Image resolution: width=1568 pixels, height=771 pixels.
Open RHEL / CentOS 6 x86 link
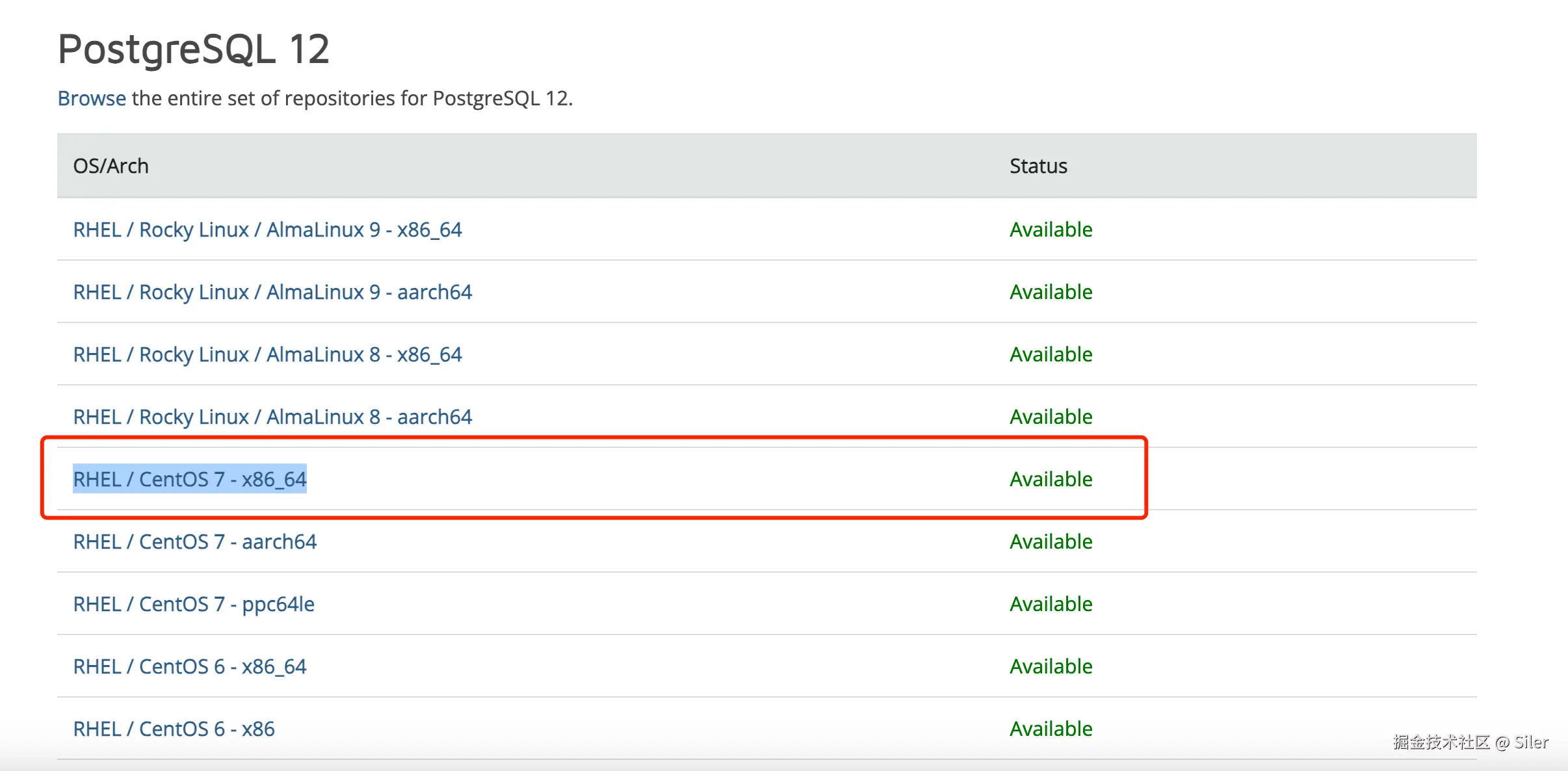coord(174,729)
